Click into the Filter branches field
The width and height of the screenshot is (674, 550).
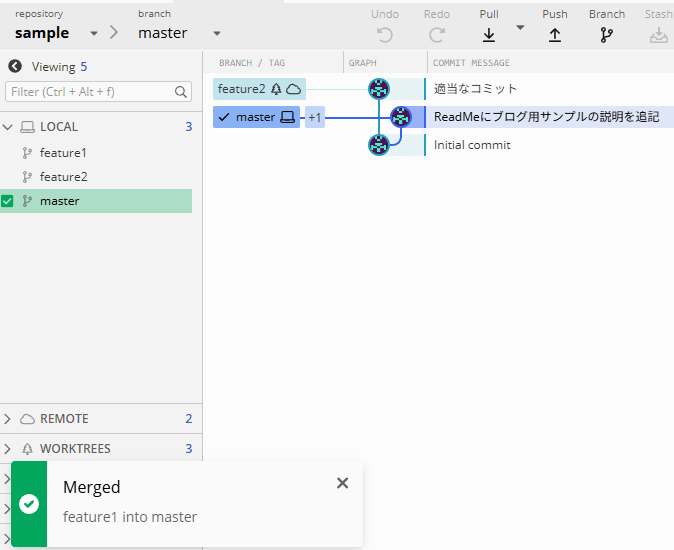98,92
